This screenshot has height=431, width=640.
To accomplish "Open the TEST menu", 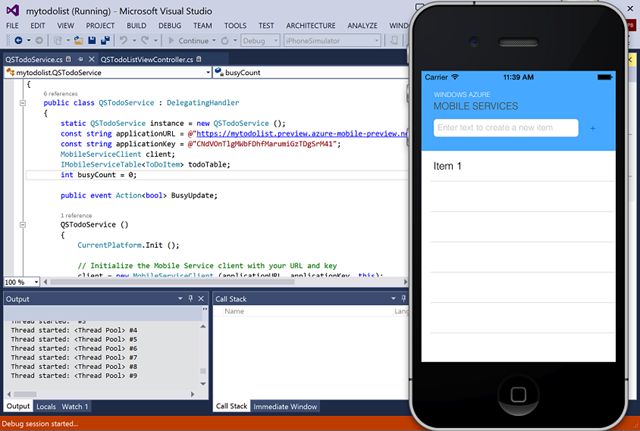I will (x=266, y=25).
